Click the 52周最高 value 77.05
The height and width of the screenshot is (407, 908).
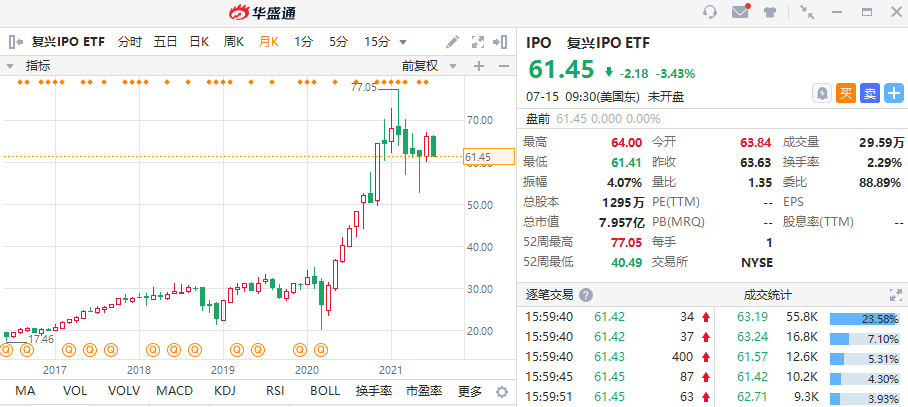click(x=627, y=241)
